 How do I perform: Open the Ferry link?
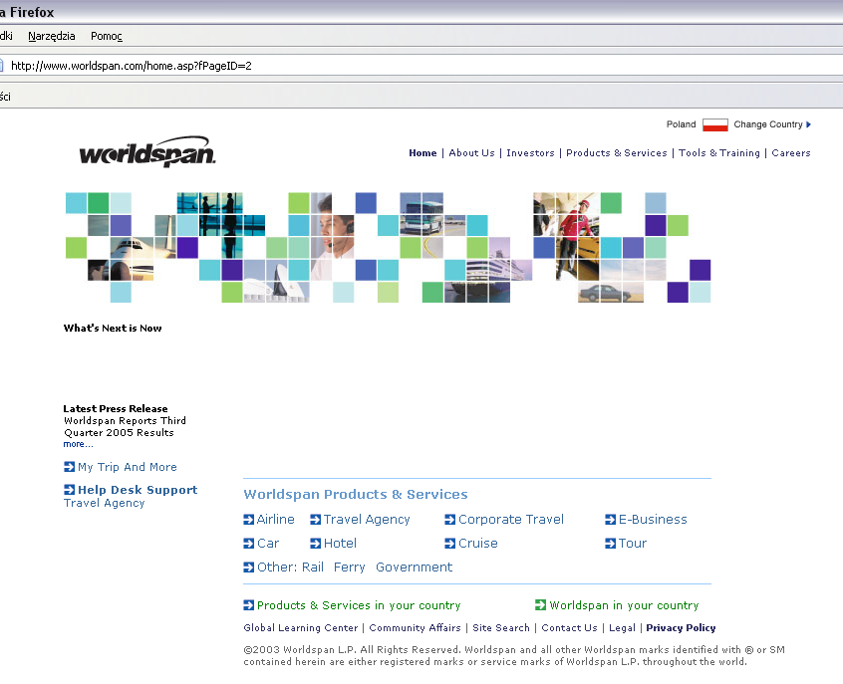[x=349, y=567]
